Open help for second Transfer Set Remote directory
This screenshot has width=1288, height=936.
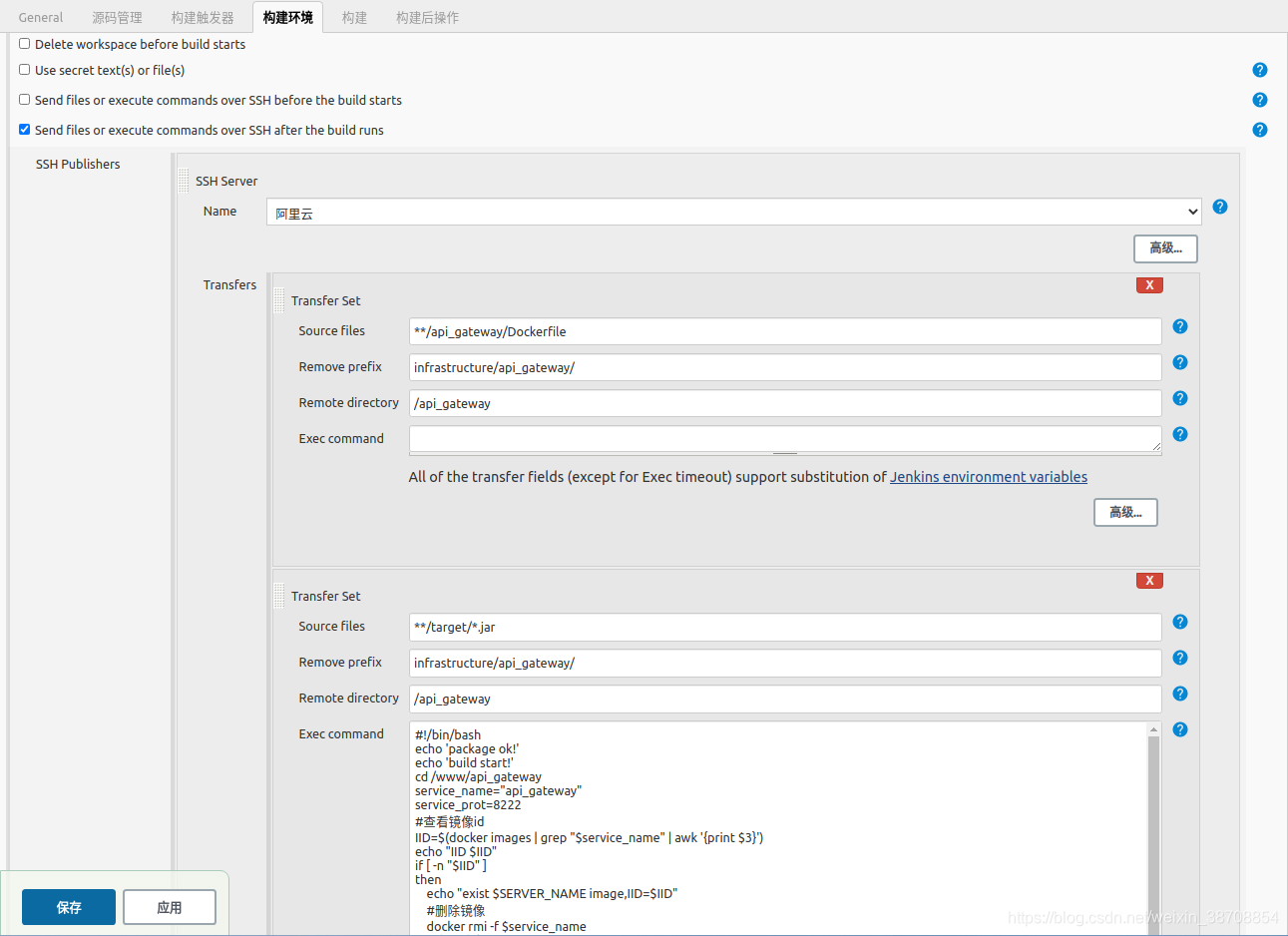tap(1179, 694)
